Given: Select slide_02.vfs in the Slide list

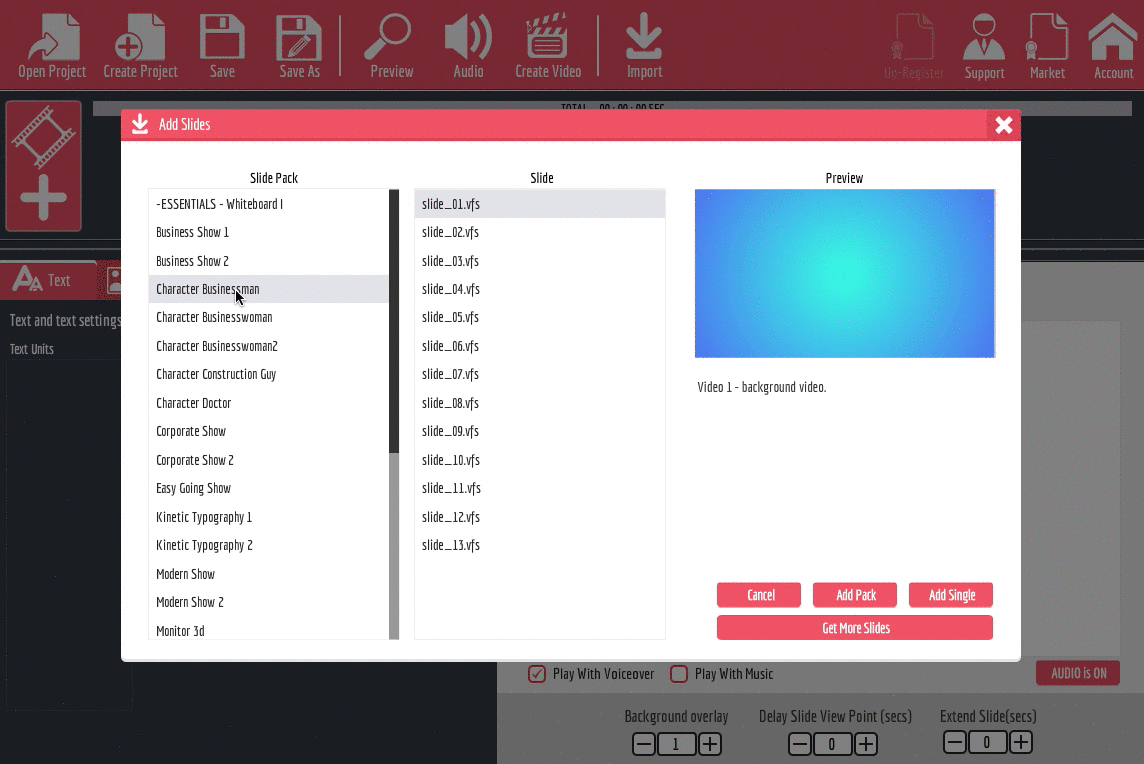Looking at the screenshot, I should point(540,232).
